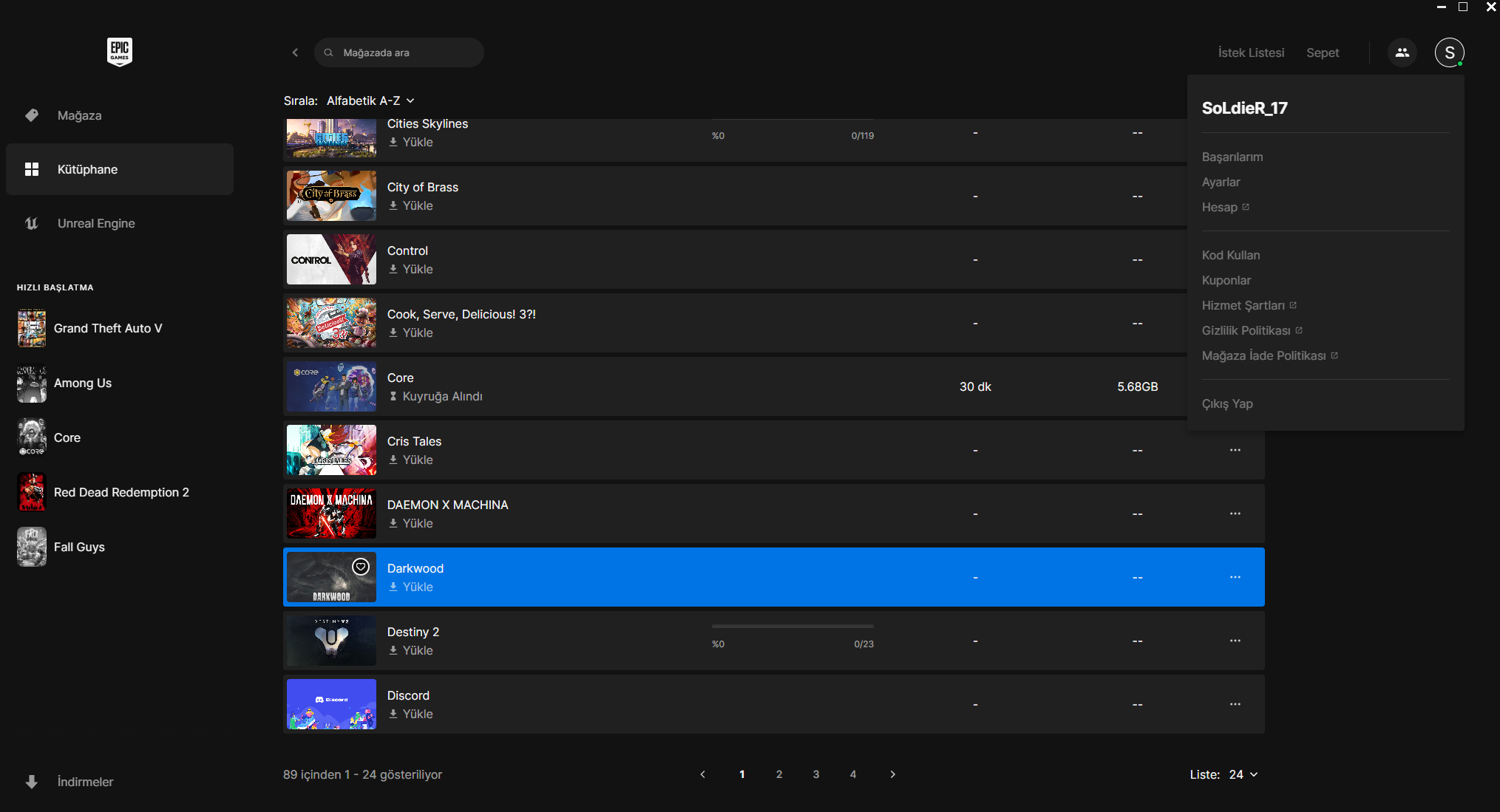Expand Liste 24 items-per-page dropdown
Image resolution: width=1500 pixels, height=812 pixels.
pyautogui.click(x=1243, y=774)
